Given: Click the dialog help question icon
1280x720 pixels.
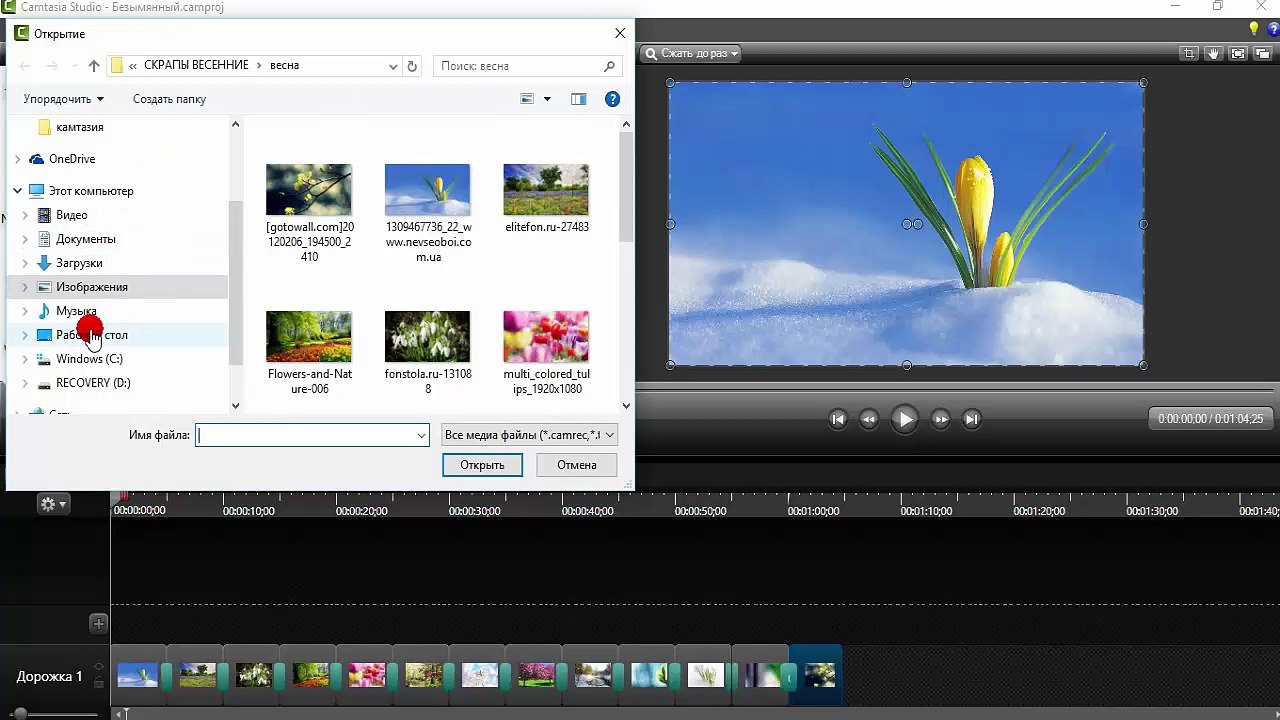Looking at the screenshot, I should click(612, 99).
